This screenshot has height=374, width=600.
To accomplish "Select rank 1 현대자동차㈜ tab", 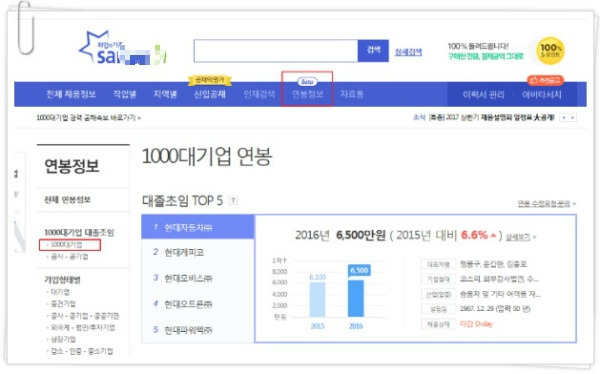I will tap(197, 227).
